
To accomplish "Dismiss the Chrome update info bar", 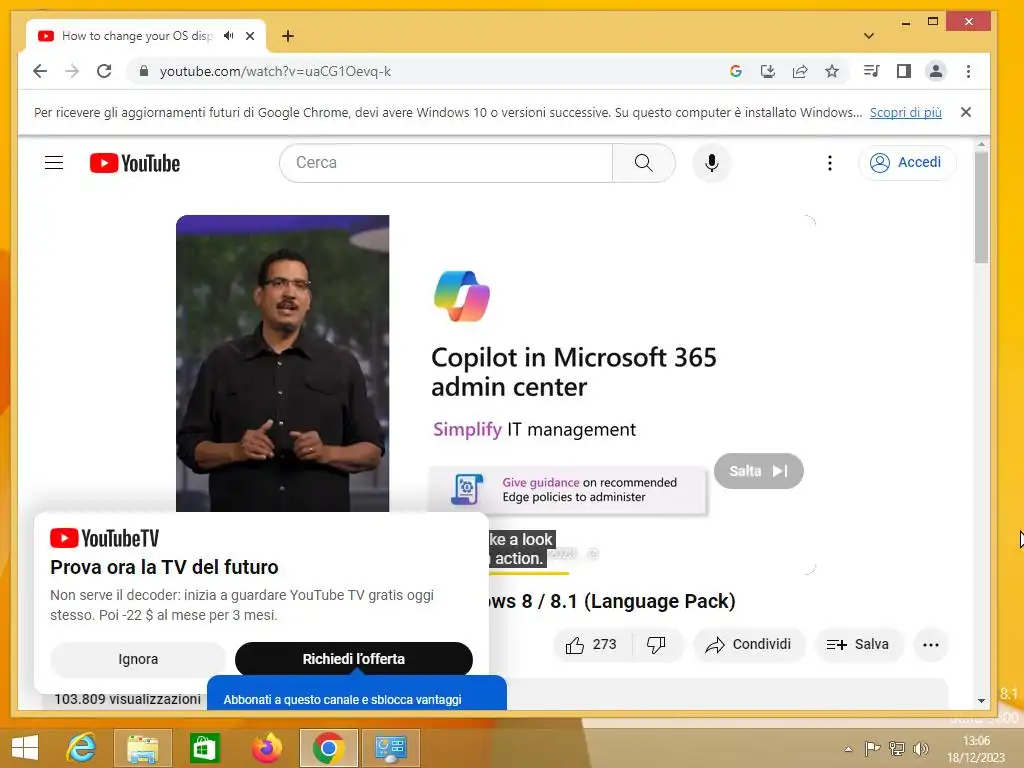I will 966,112.
